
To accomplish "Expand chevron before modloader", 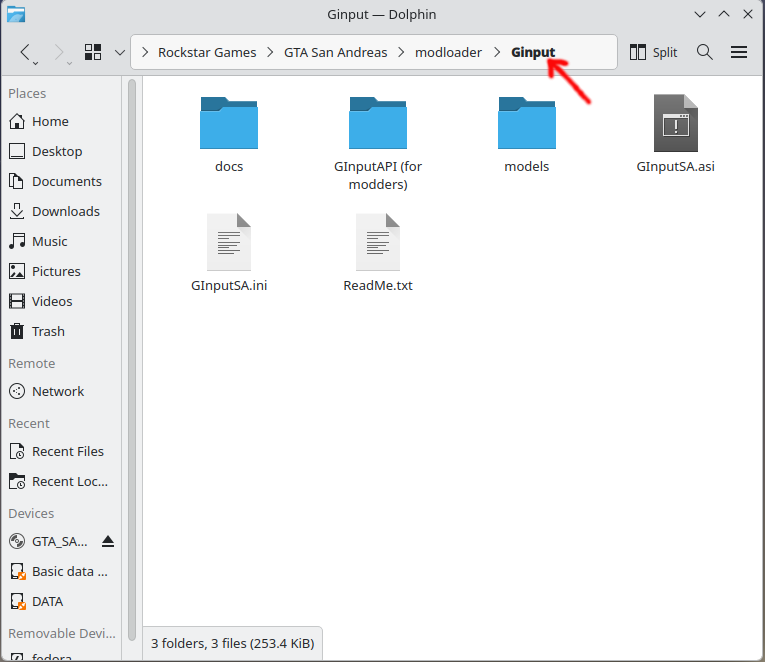I will coord(401,52).
